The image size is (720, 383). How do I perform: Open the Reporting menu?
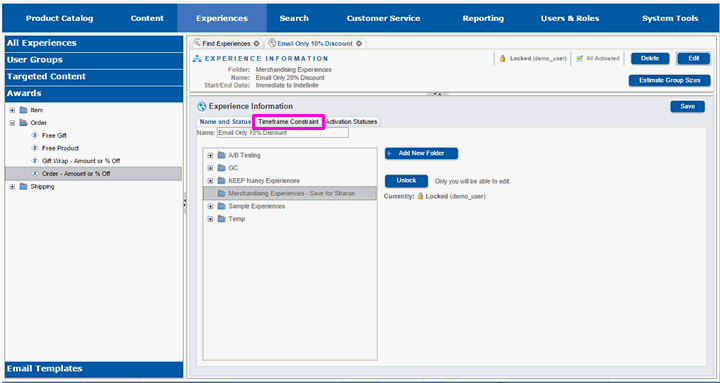[x=483, y=18]
